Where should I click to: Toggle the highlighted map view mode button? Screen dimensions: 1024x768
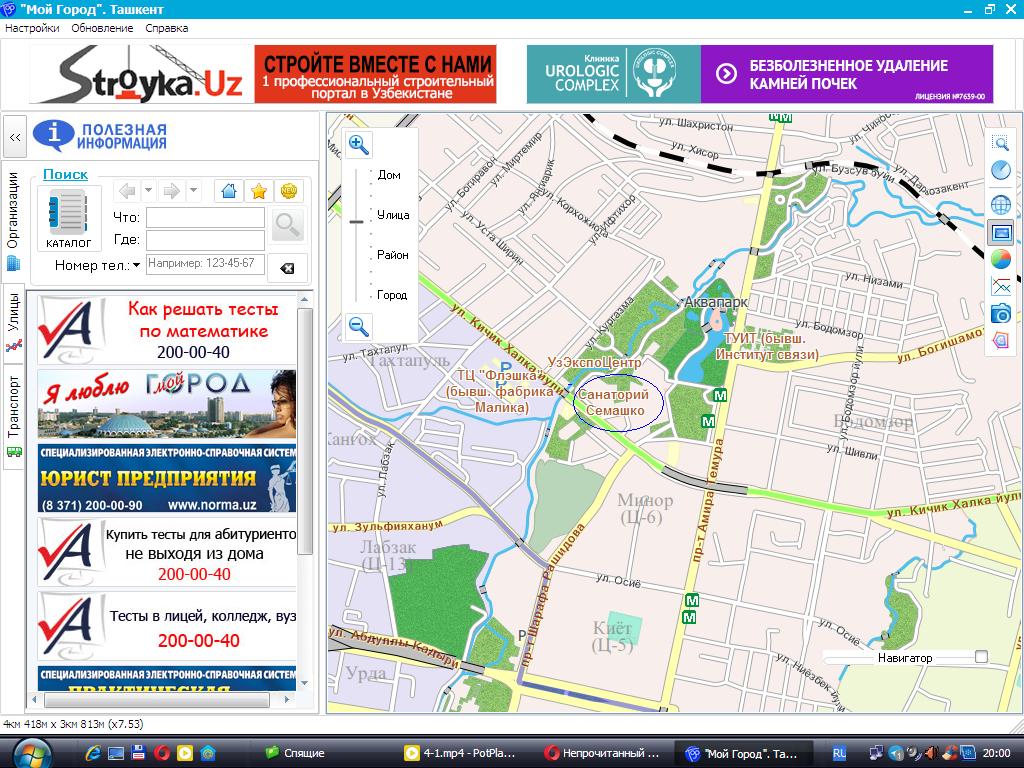1000,233
